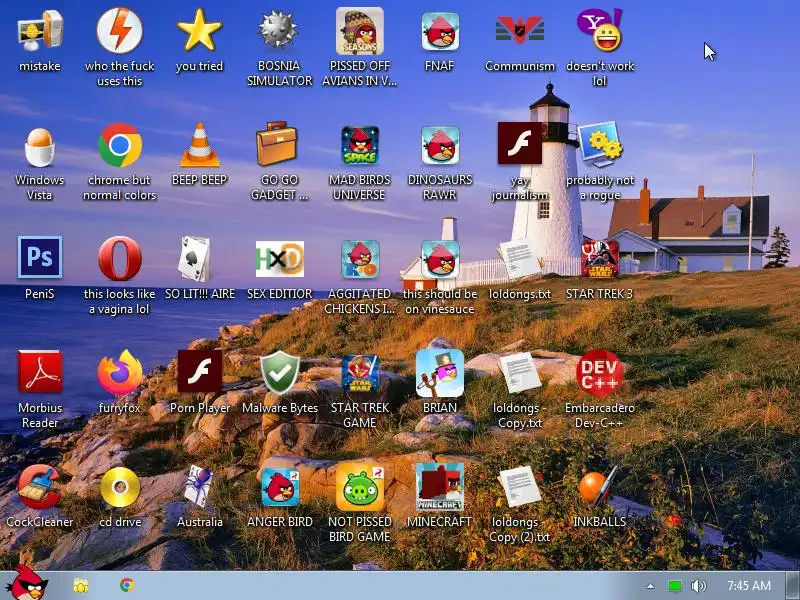Screen dimensions: 800x600
Task: Click the 'yay journalism' Flash icon
Action: pos(520,143)
